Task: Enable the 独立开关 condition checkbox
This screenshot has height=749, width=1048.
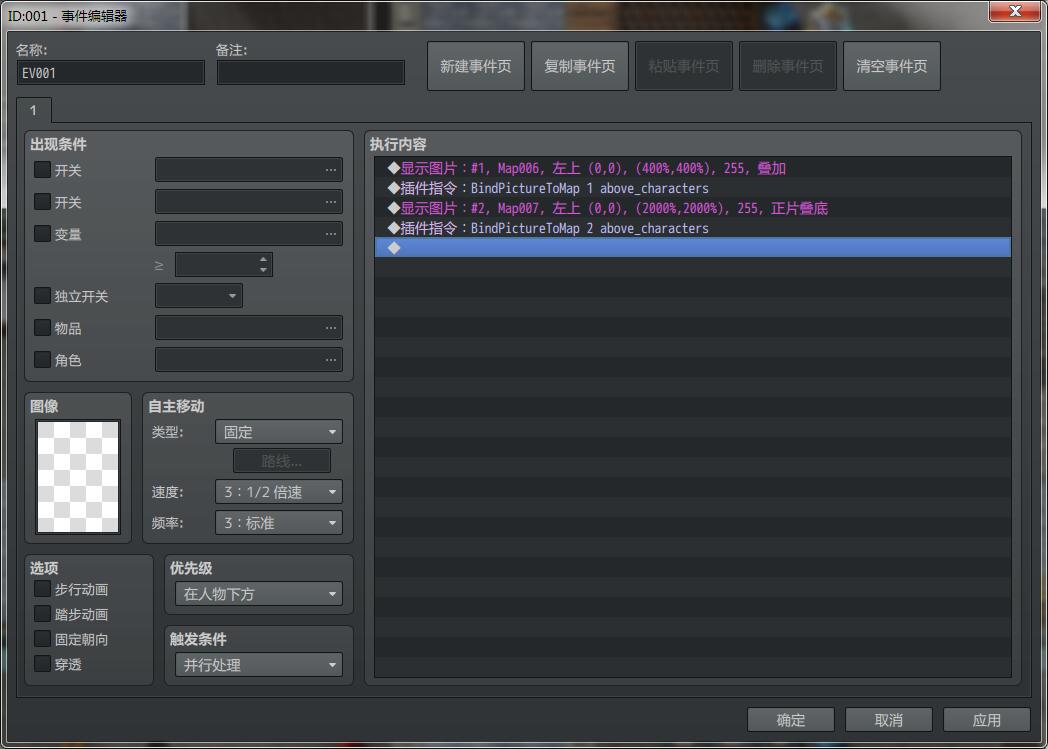Action: pyautogui.click(x=42, y=295)
